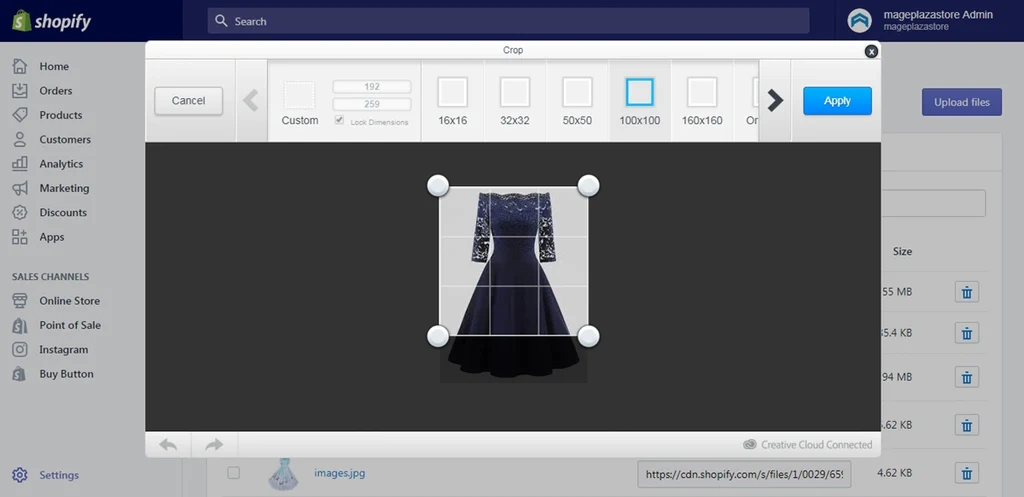Toggle the Lock Dimensions checkbox
Image resolution: width=1024 pixels, height=497 pixels.
340,121
